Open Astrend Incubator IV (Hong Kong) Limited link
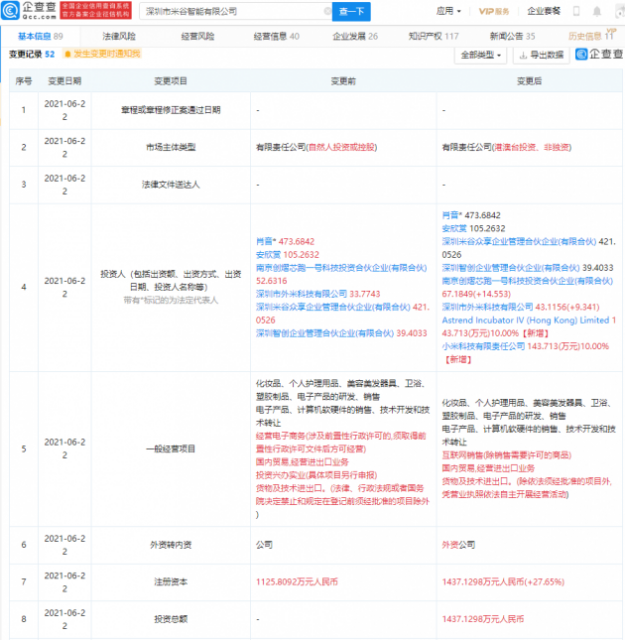The height and width of the screenshot is (640, 625). coord(525,320)
